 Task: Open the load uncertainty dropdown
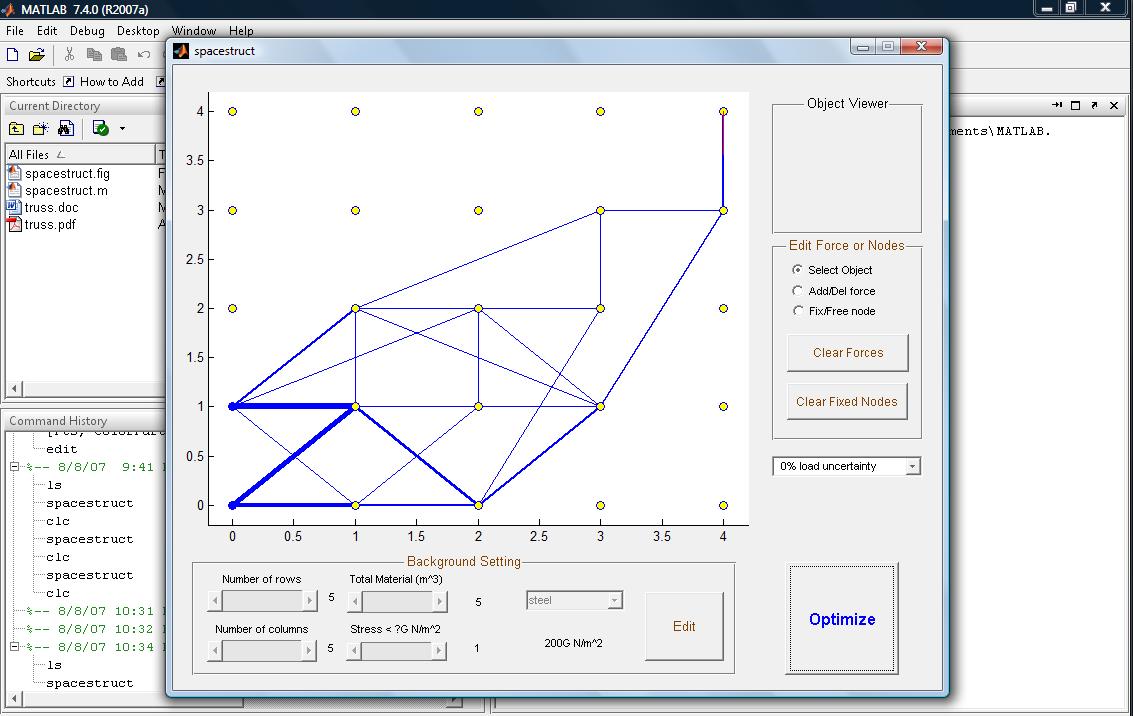[911, 467]
